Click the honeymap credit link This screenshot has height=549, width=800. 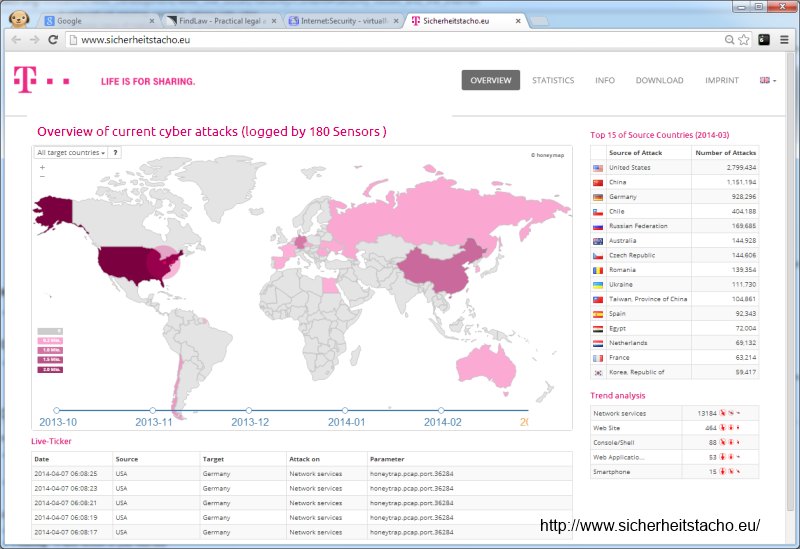click(x=547, y=155)
